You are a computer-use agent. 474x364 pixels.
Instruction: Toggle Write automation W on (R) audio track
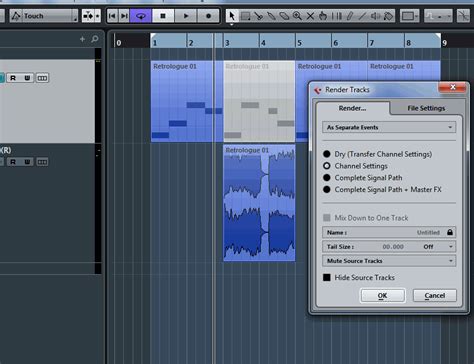(x=27, y=162)
